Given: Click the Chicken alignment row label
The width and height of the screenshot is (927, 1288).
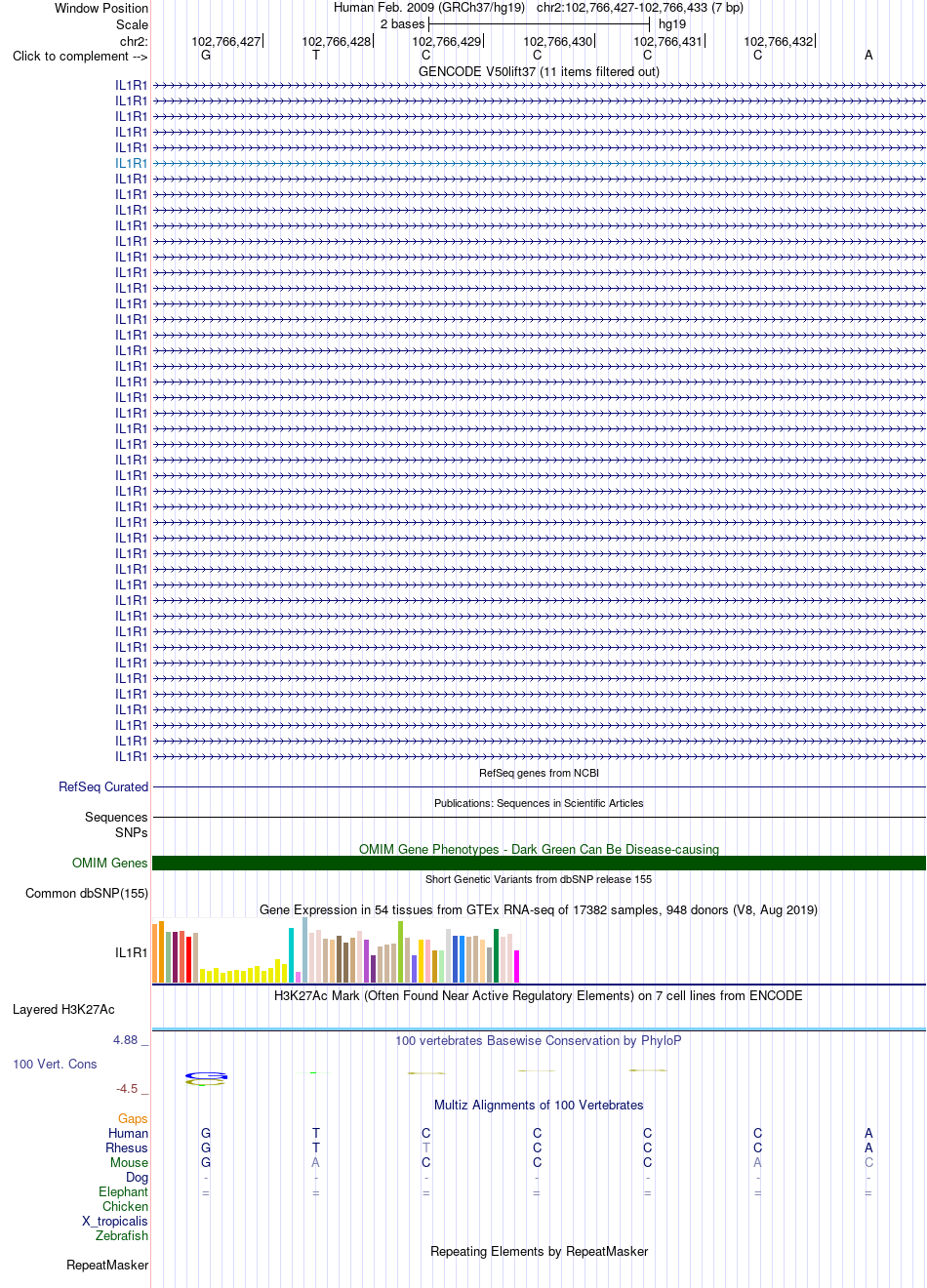Looking at the screenshot, I should pyautogui.click(x=125, y=1206).
